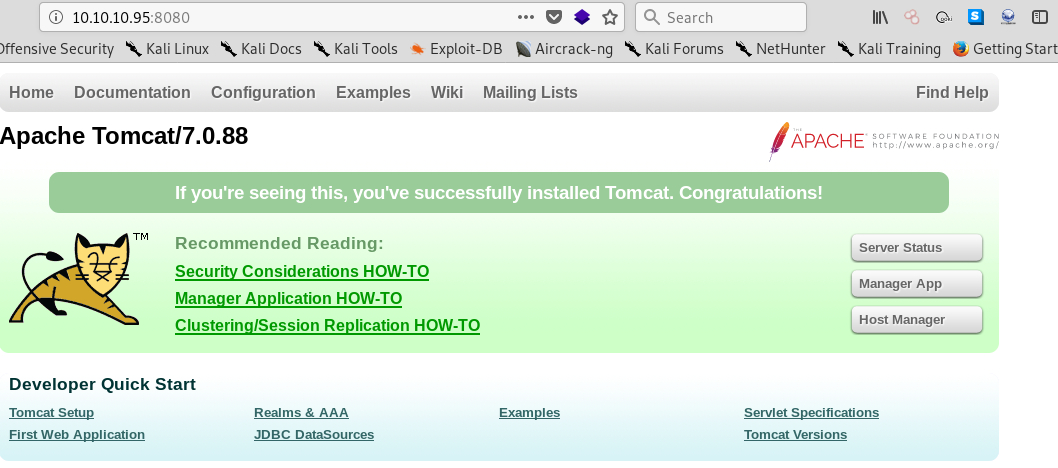Click the Apache Tomcat/7.0.88 heading

point(124,136)
